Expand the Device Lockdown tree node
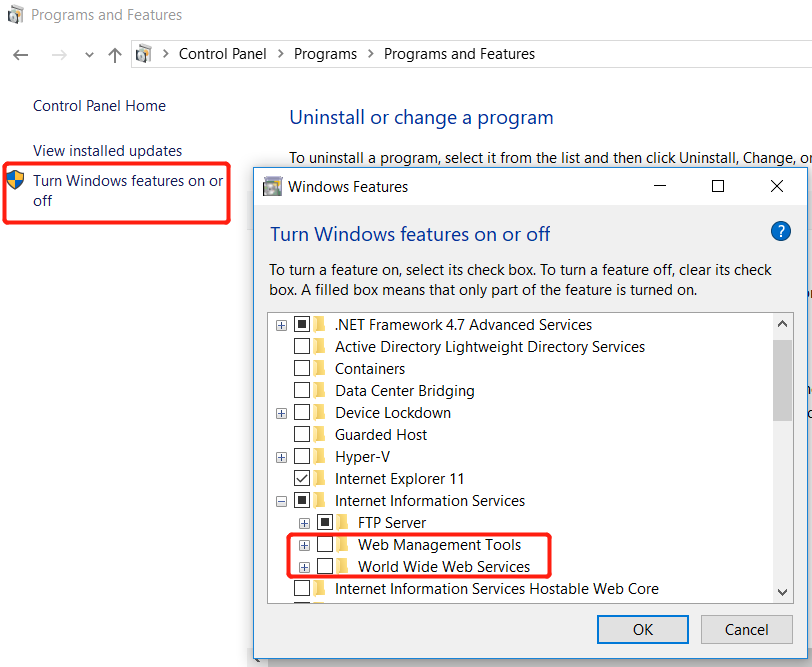This screenshot has height=667, width=812. [281, 413]
